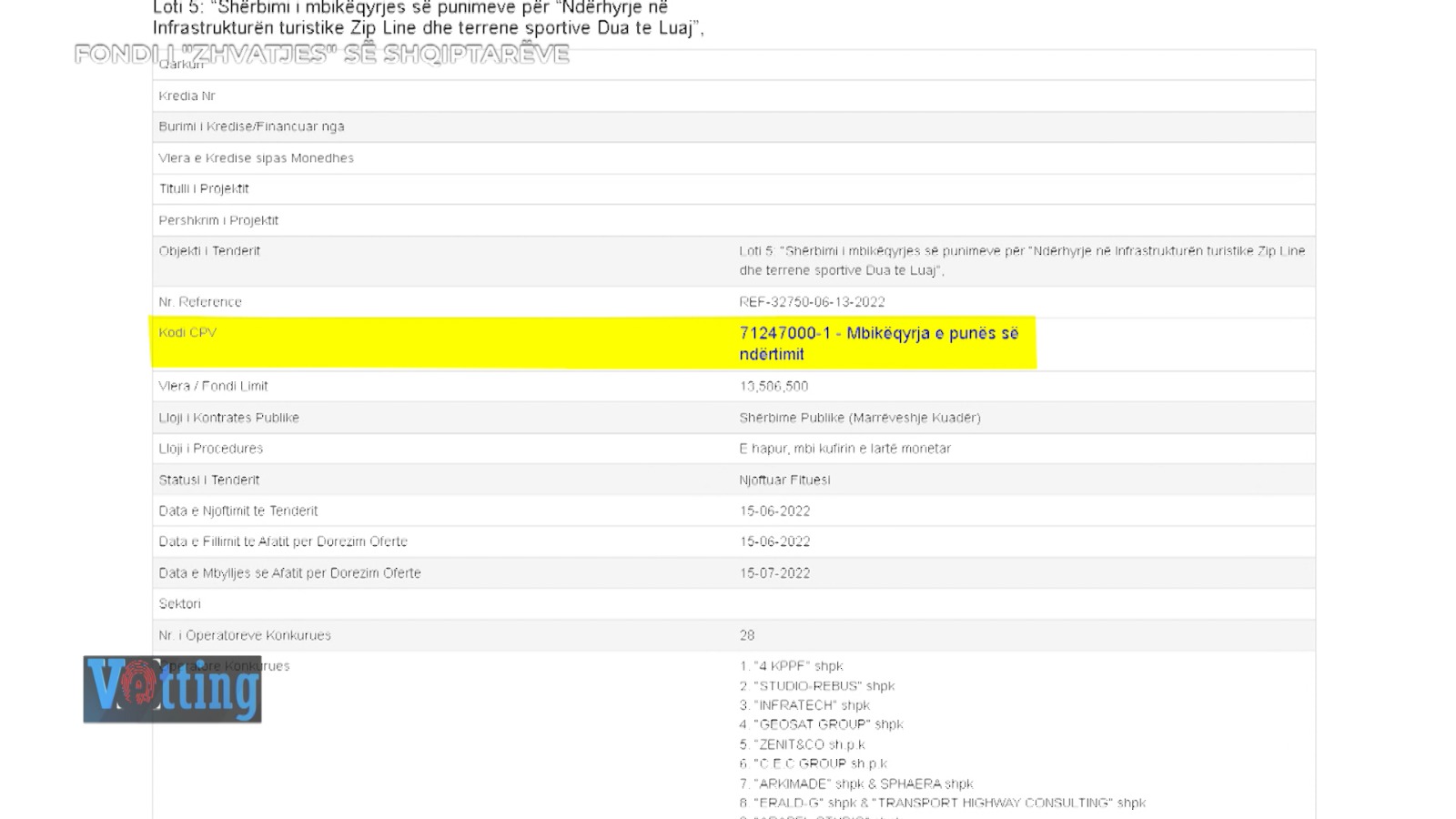Click the "Sektori" row label
The image size is (1456, 819).
pyautogui.click(x=179, y=604)
